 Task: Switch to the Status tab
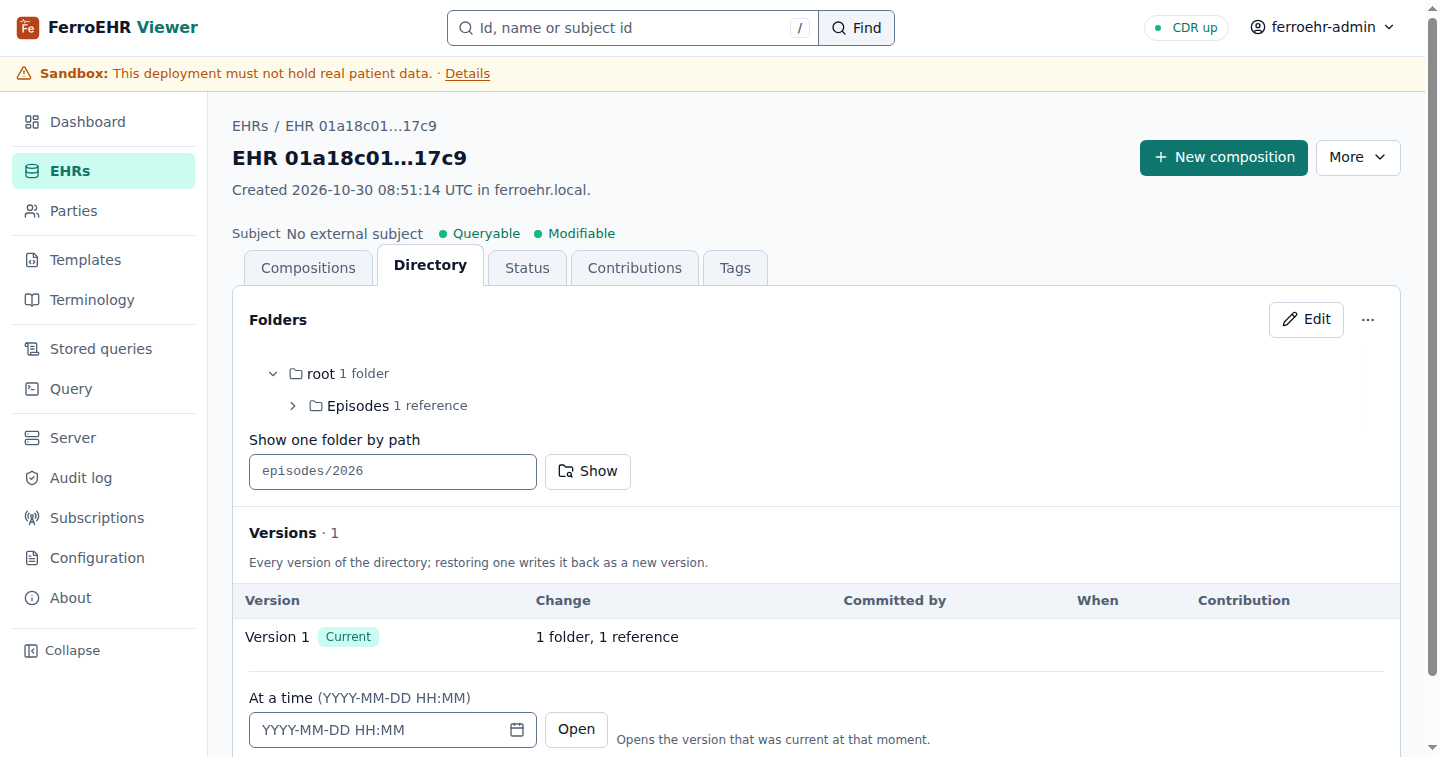527,268
